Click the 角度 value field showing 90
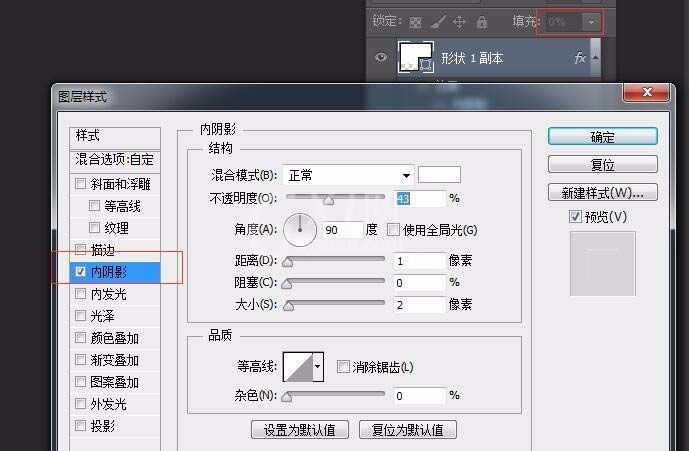The height and width of the screenshot is (451, 689). click(x=343, y=230)
